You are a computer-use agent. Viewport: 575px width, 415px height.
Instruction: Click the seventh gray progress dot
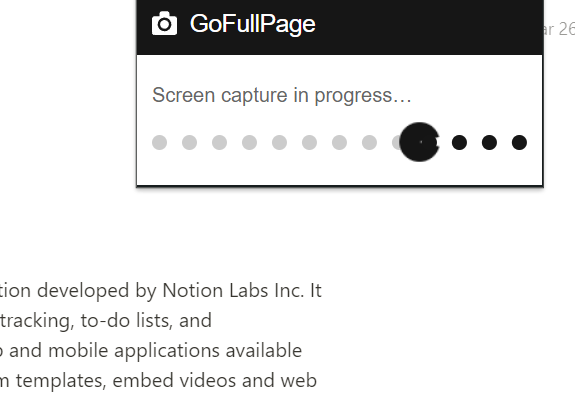click(x=340, y=143)
